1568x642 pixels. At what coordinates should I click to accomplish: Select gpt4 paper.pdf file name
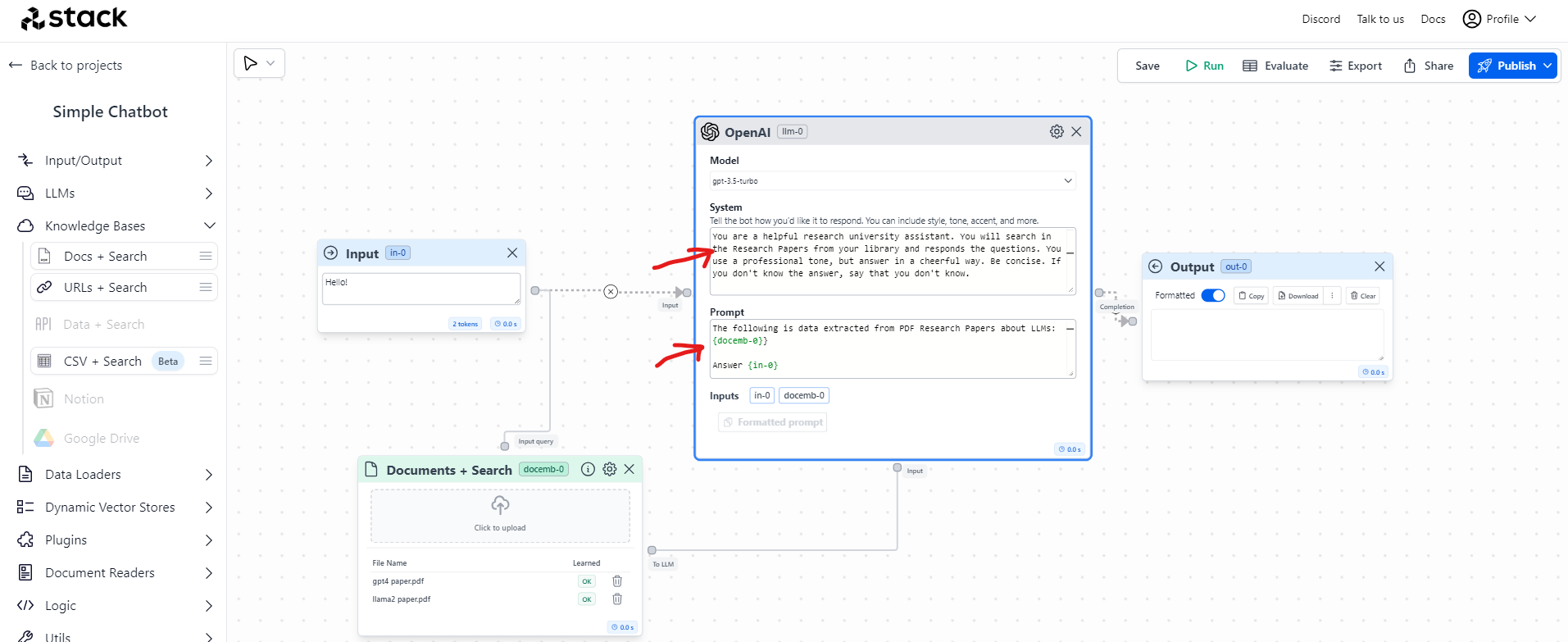(398, 581)
